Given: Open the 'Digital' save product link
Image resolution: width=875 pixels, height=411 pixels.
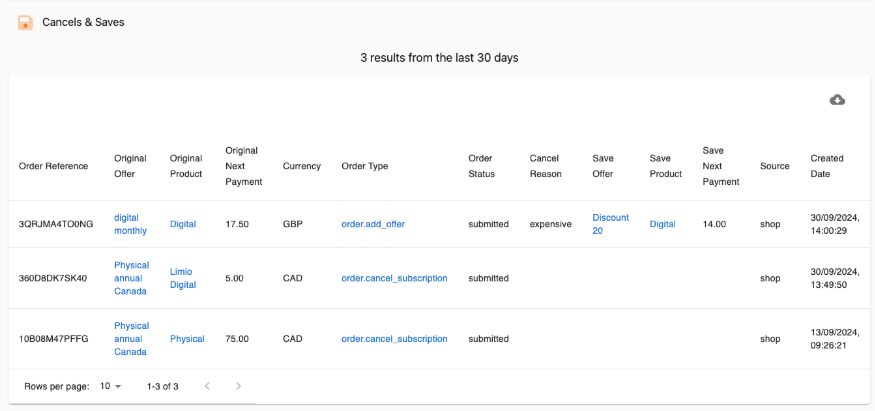Looking at the screenshot, I should coord(662,224).
